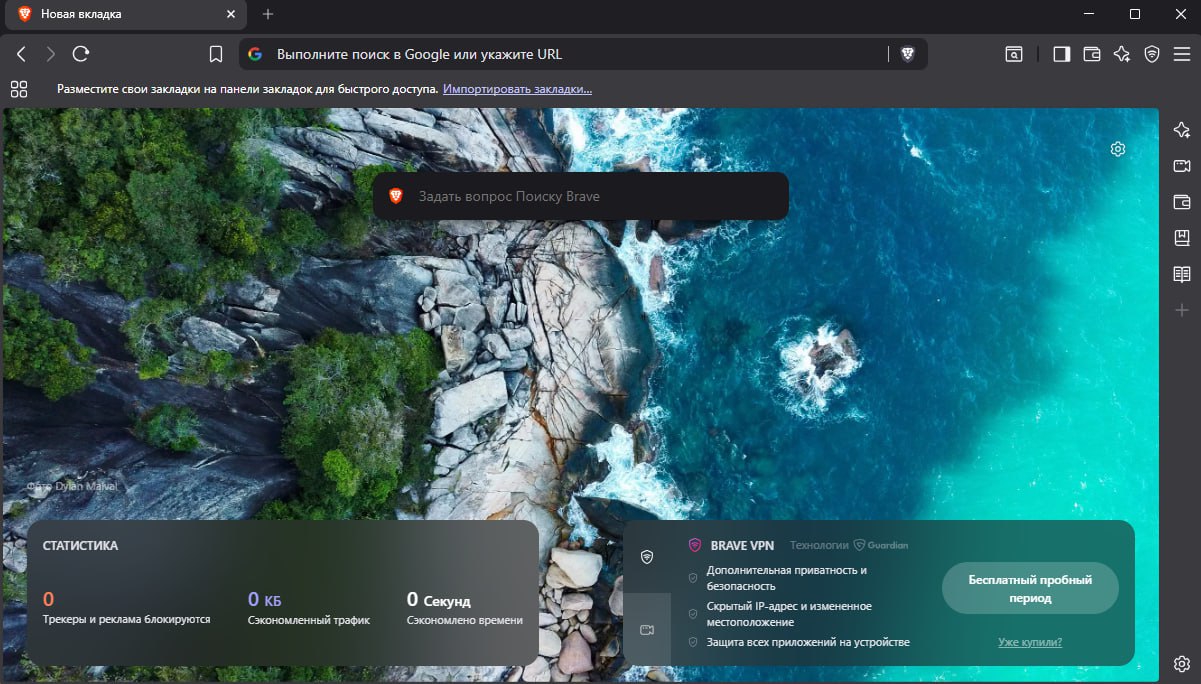Bookmark this page with the bookmark icon
1201x684 pixels.
click(x=216, y=54)
